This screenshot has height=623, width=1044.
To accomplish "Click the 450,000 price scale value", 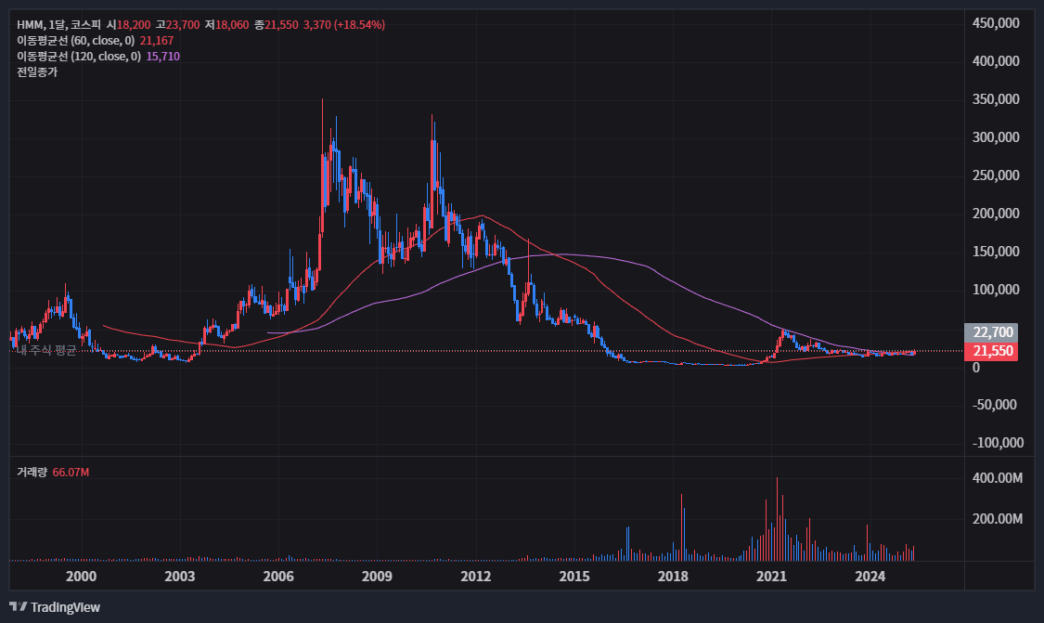I will (x=995, y=23).
